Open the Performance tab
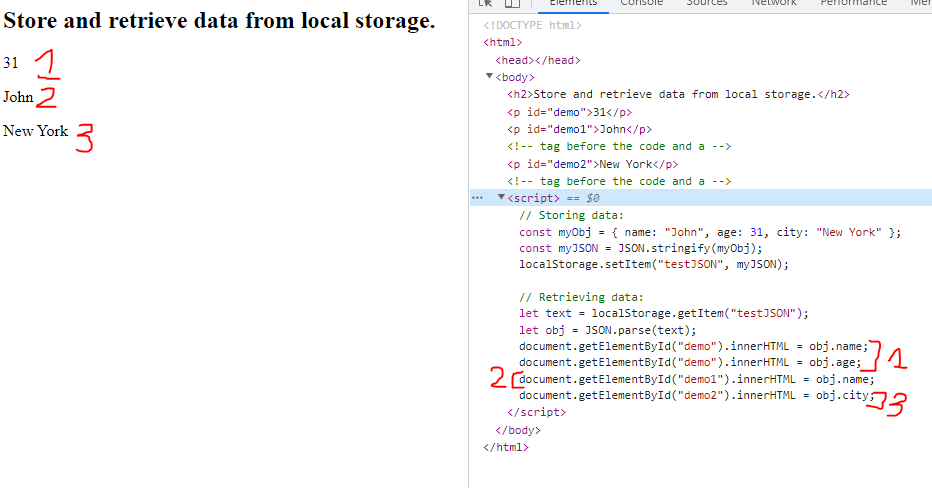Viewport: 932px width, 488px height. 853,3
